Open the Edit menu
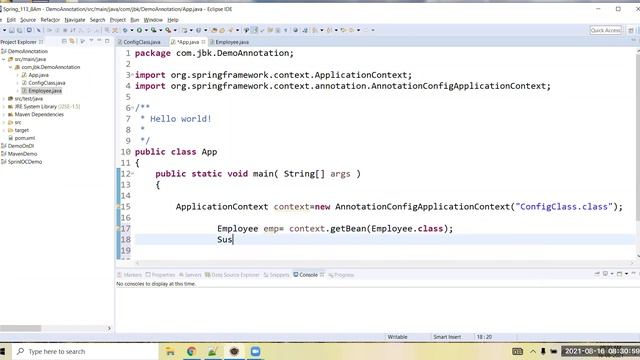The image size is (640, 360). tap(11, 20)
